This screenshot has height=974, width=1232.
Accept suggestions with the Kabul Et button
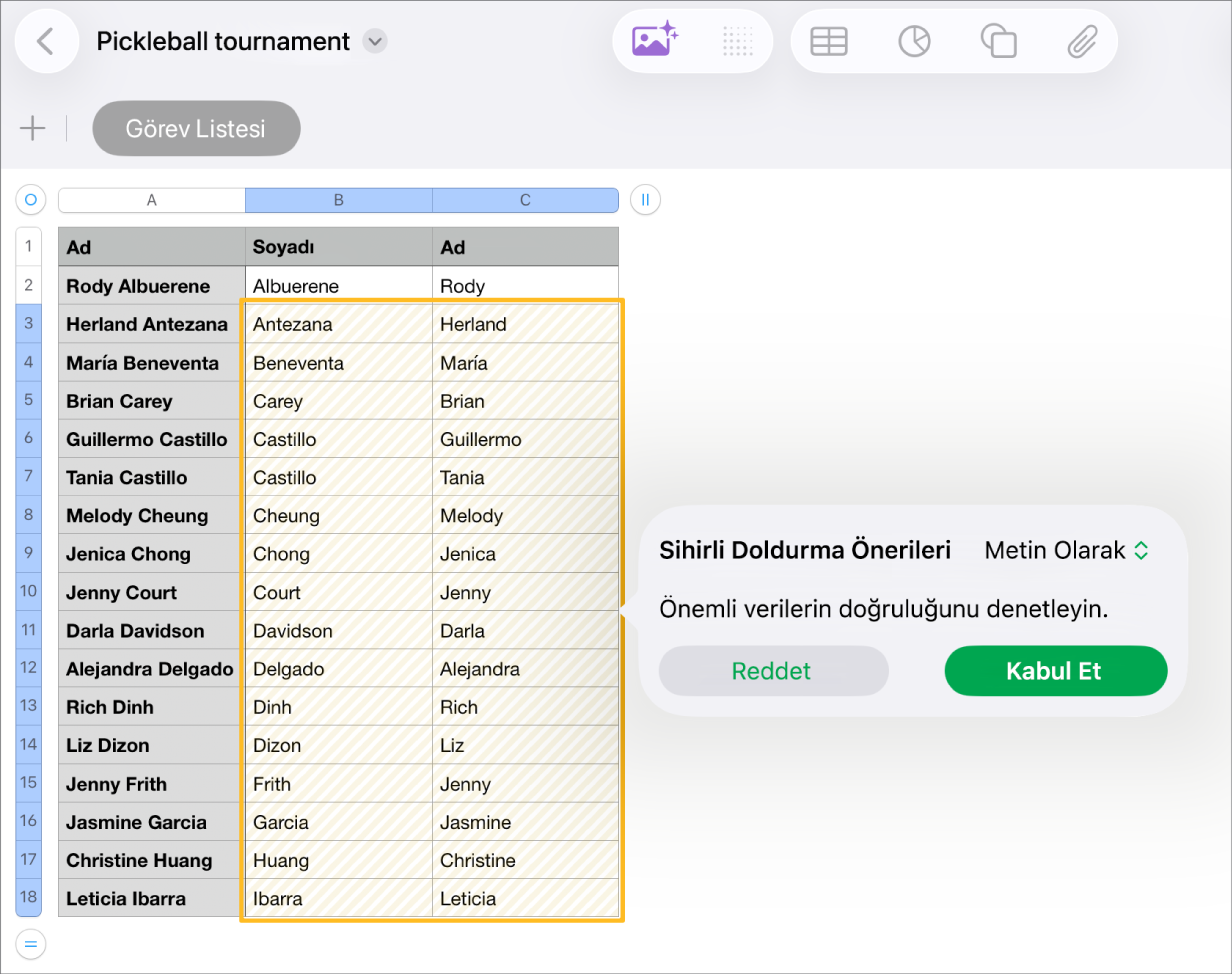click(x=1055, y=671)
